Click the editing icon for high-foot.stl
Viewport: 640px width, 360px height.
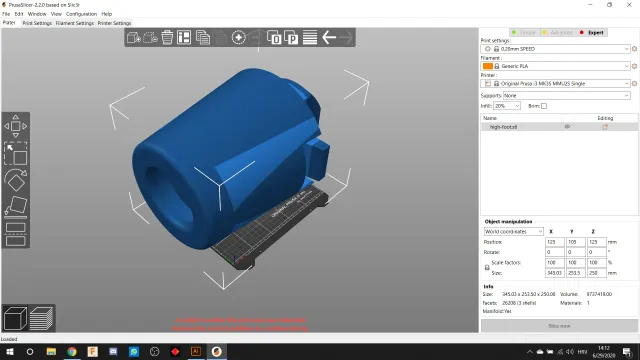605,127
